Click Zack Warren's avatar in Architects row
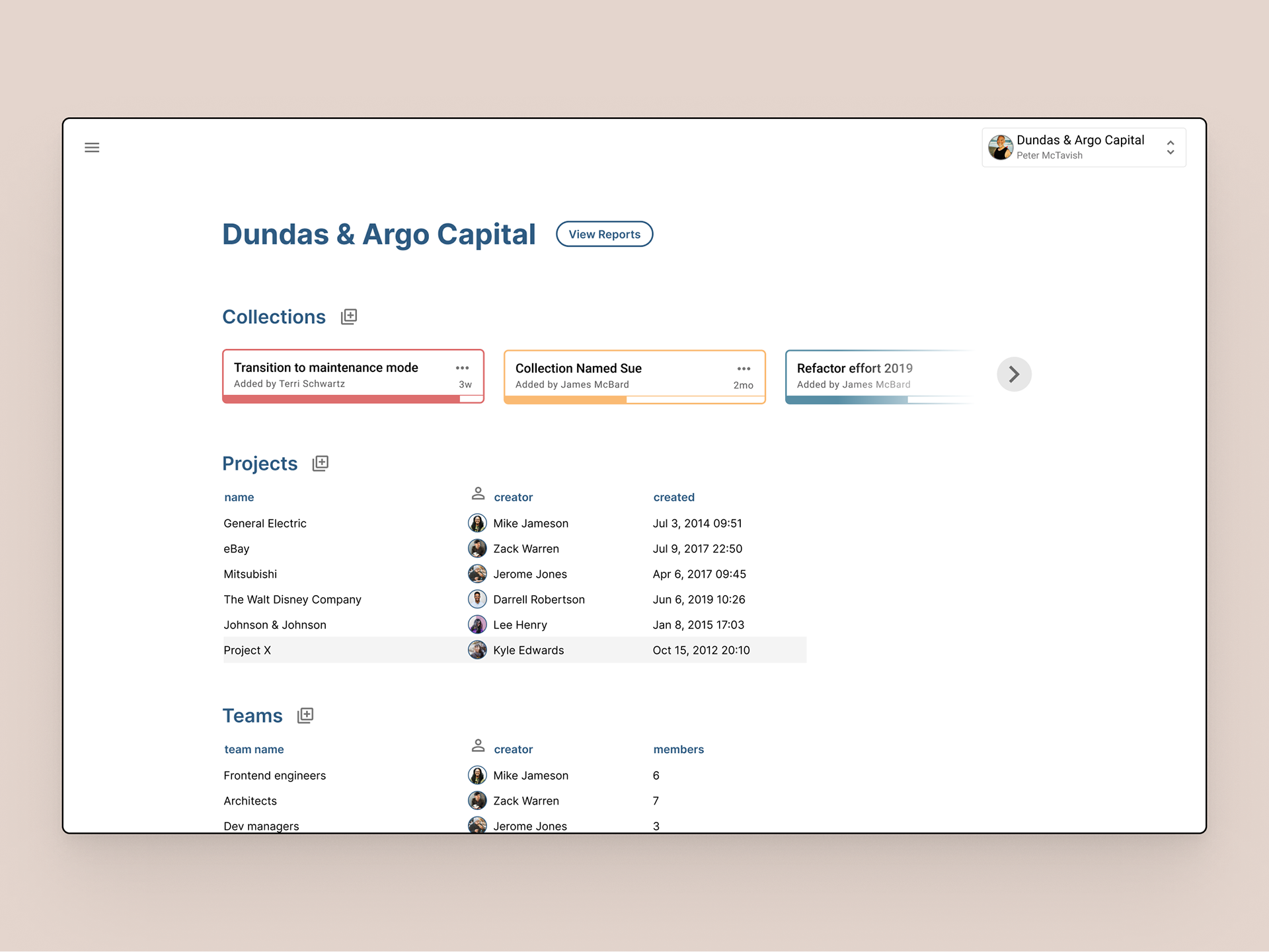The width and height of the screenshot is (1269, 952). (477, 801)
